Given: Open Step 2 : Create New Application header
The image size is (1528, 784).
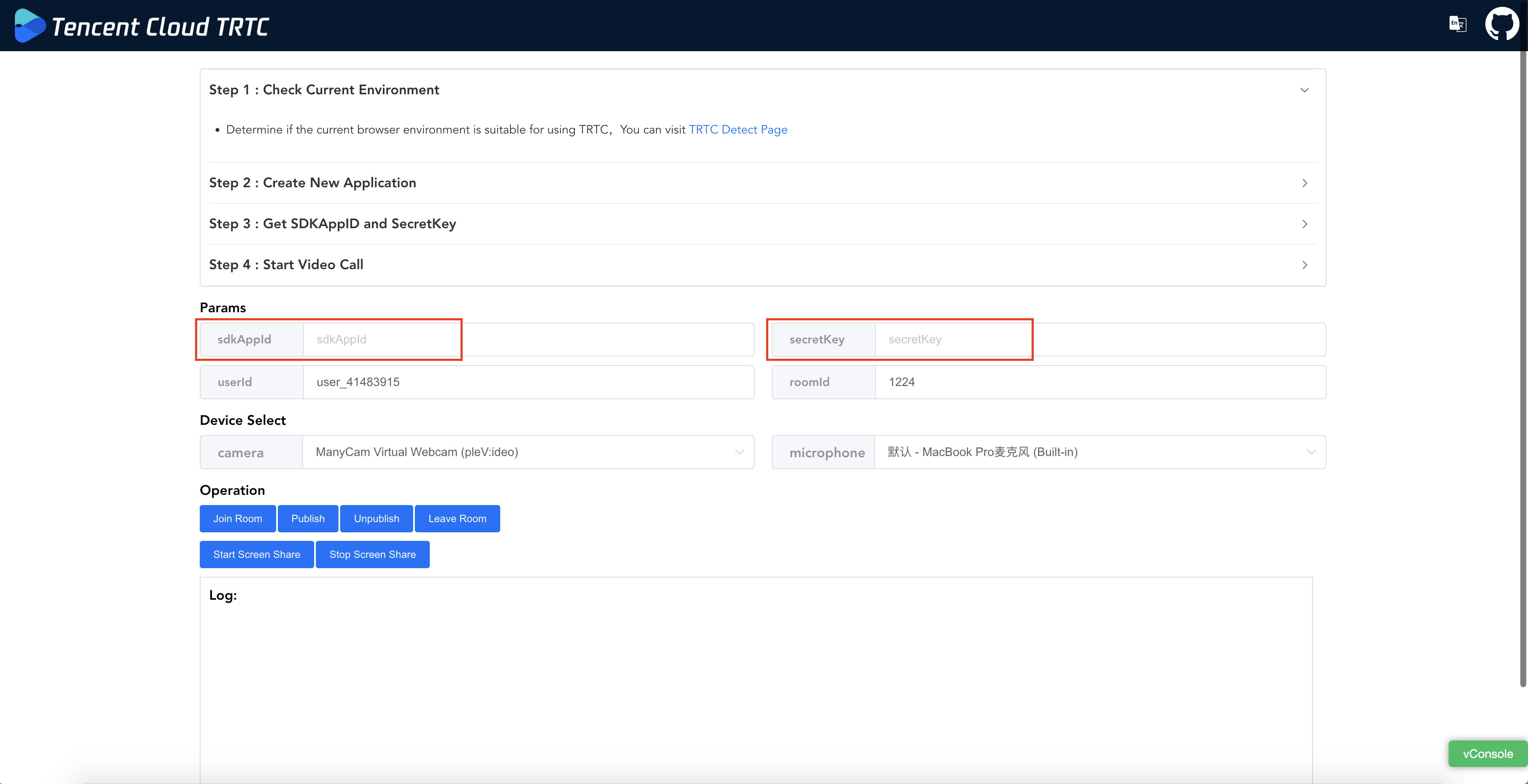Looking at the screenshot, I should coord(763,183).
